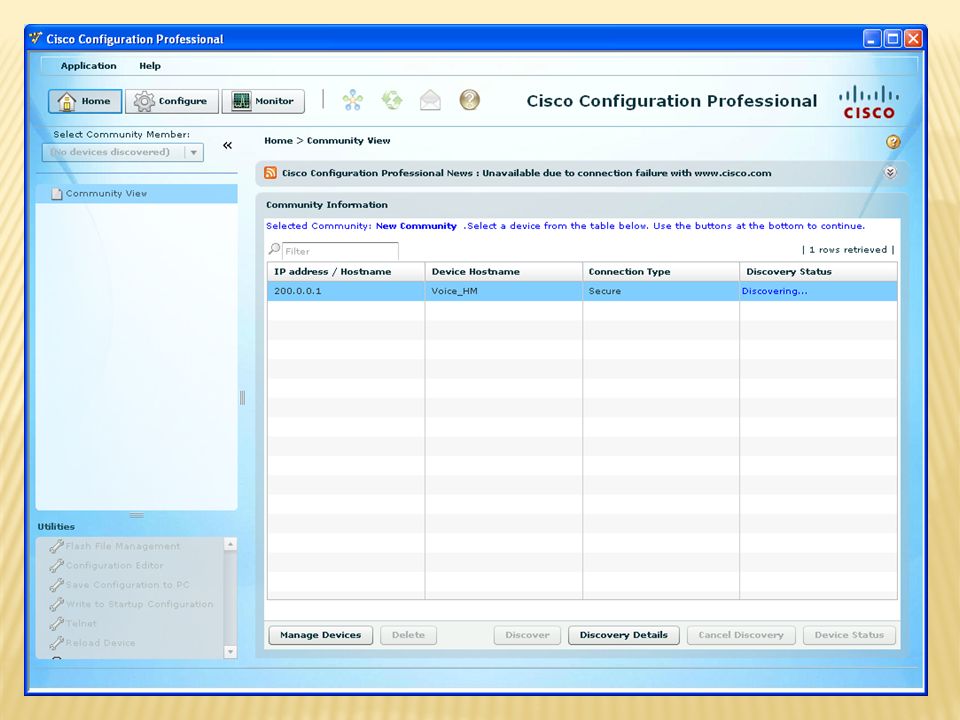Select the Reload Device utility
The height and width of the screenshot is (720, 960).
click(x=100, y=643)
